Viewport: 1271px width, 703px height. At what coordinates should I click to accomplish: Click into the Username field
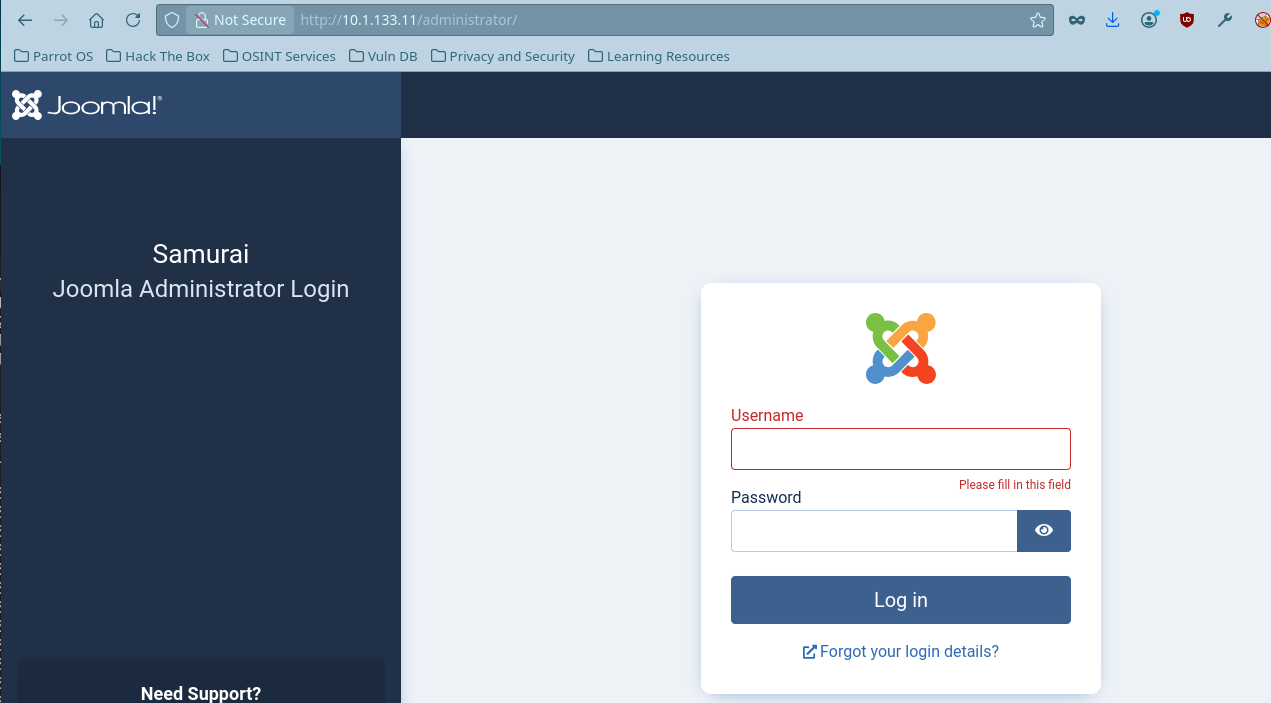click(901, 449)
